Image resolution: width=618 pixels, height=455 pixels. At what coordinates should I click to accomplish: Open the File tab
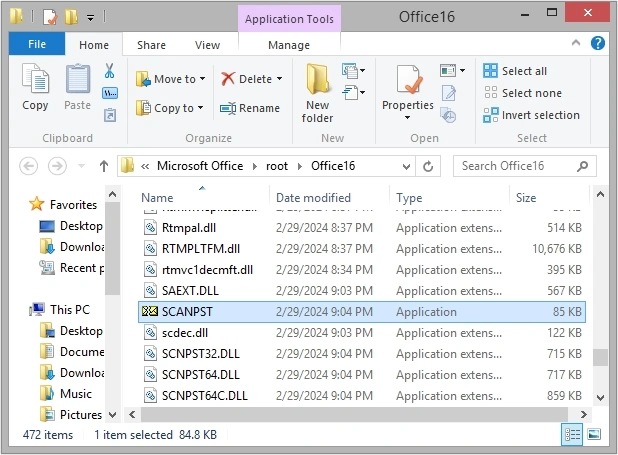click(37, 44)
